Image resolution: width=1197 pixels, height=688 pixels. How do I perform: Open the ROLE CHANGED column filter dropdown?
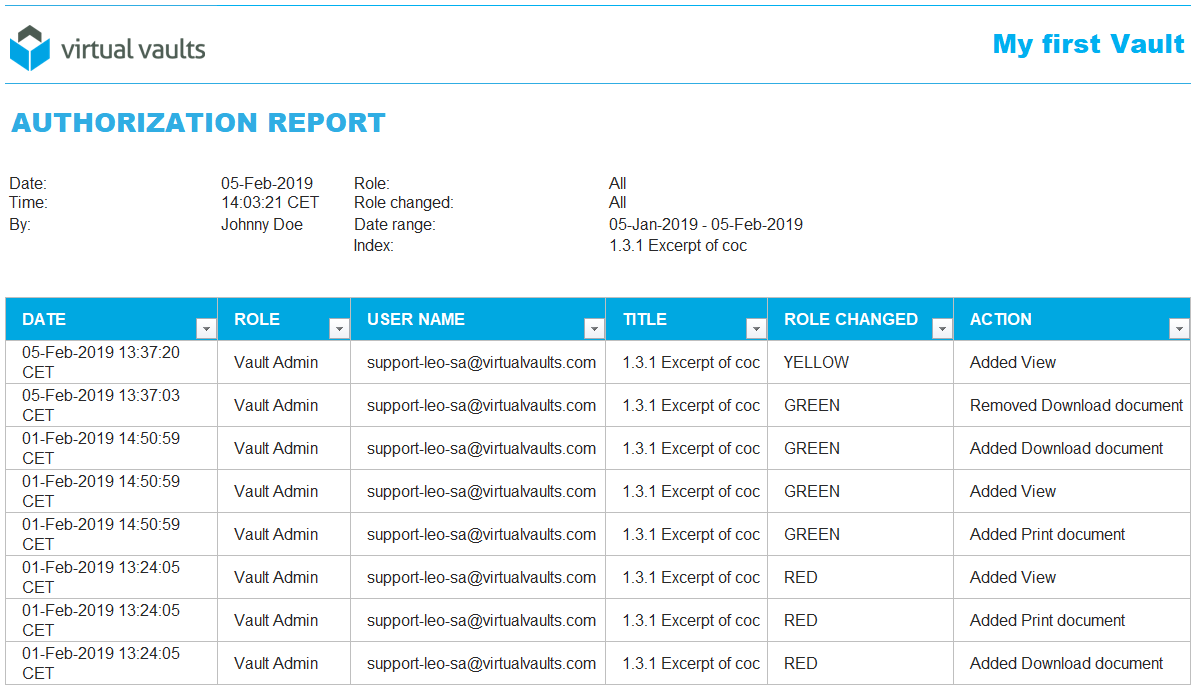(x=942, y=328)
